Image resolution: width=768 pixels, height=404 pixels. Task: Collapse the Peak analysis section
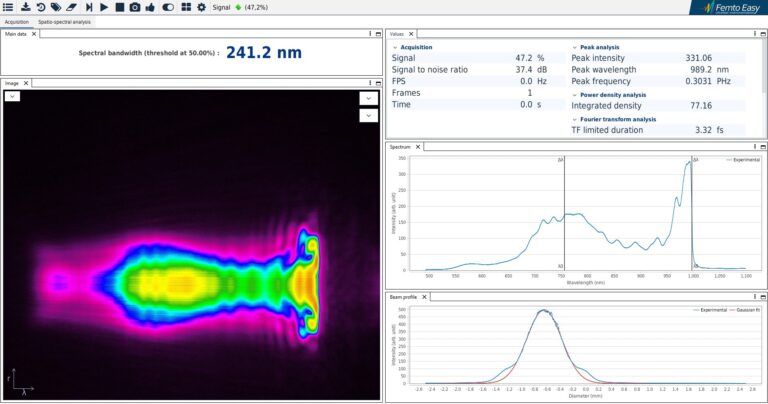[575, 47]
